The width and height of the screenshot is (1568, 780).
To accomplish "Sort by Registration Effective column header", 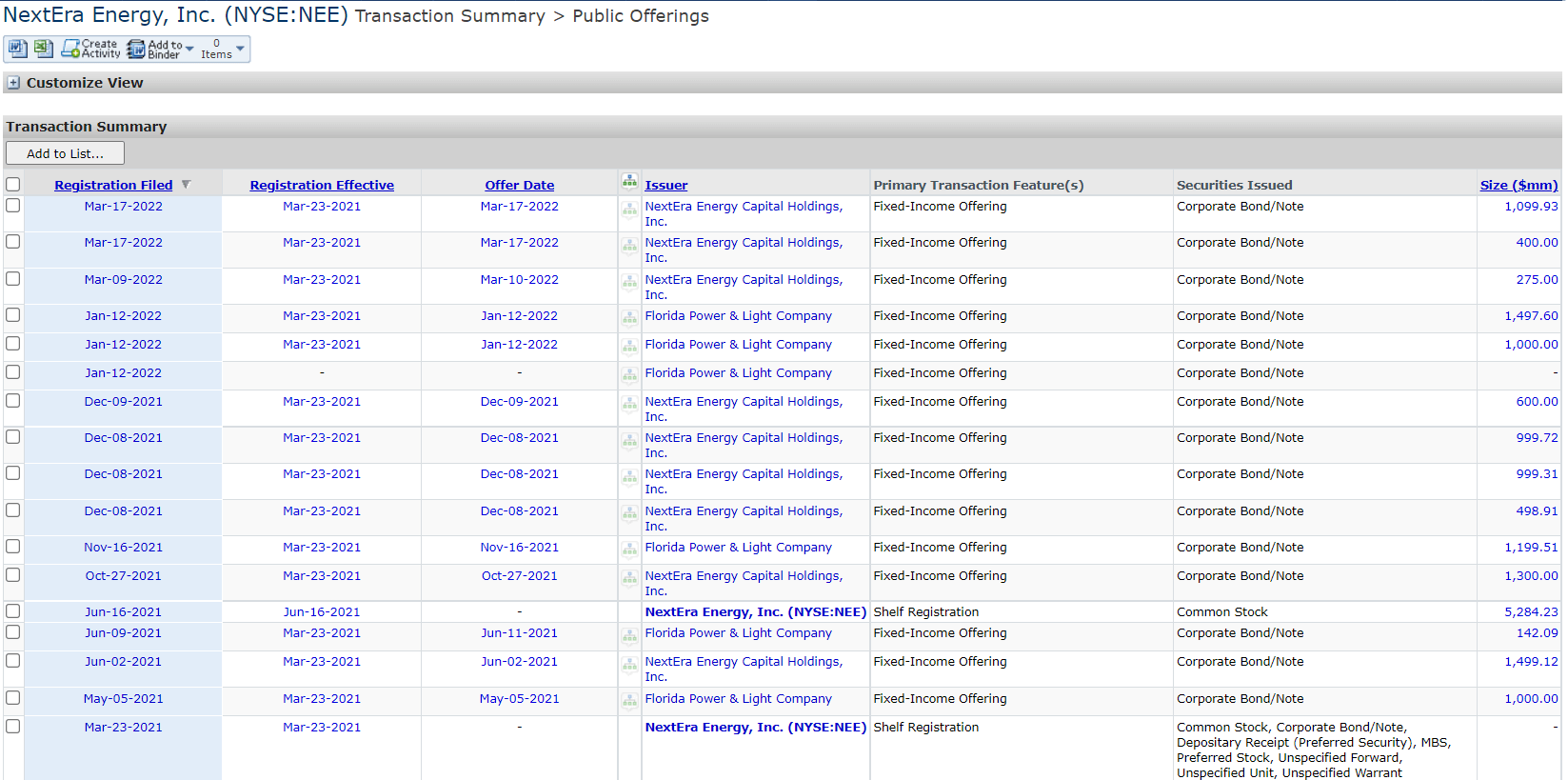I will click(x=322, y=185).
